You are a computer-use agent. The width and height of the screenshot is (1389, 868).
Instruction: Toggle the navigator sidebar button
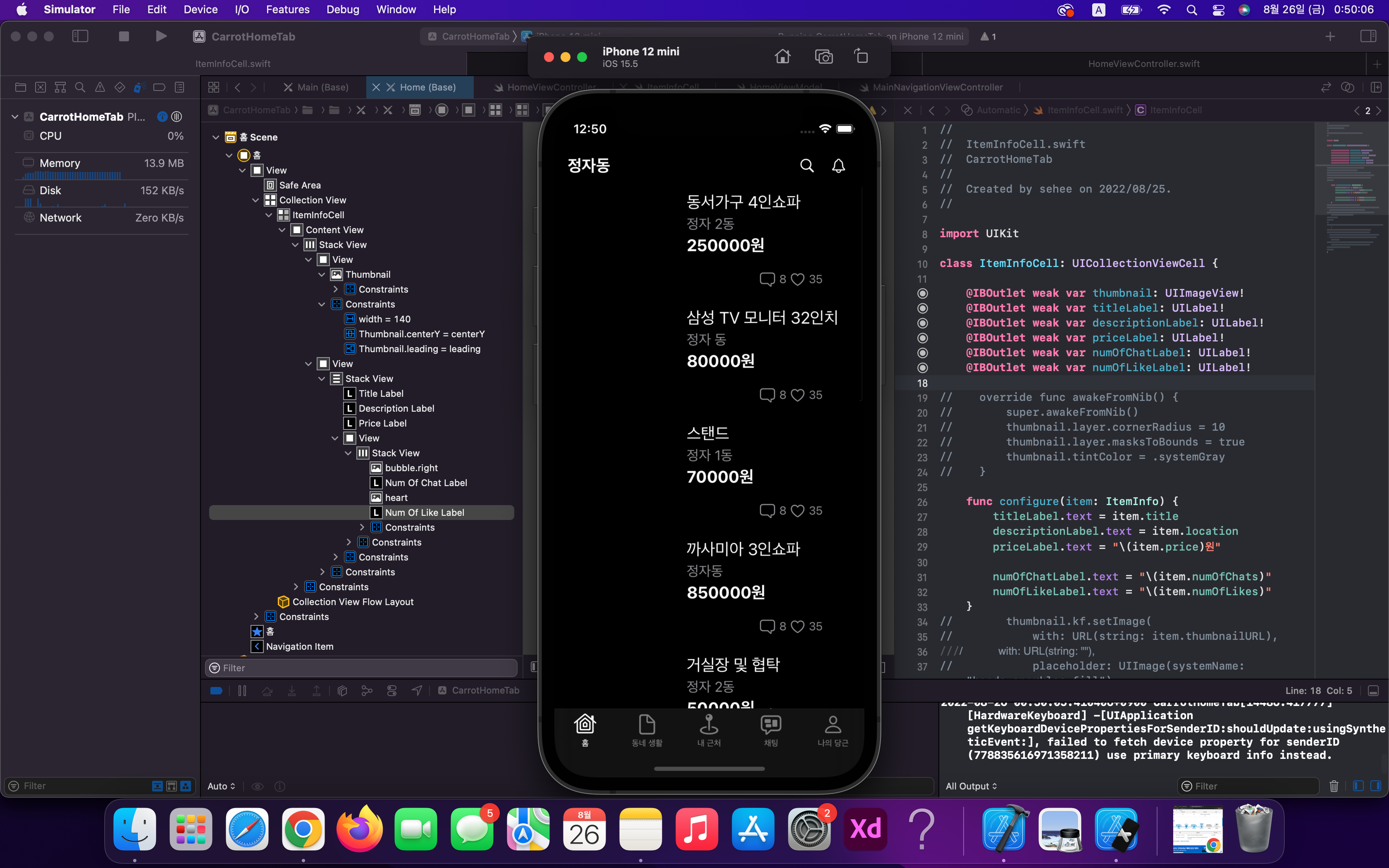tap(80, 36)
